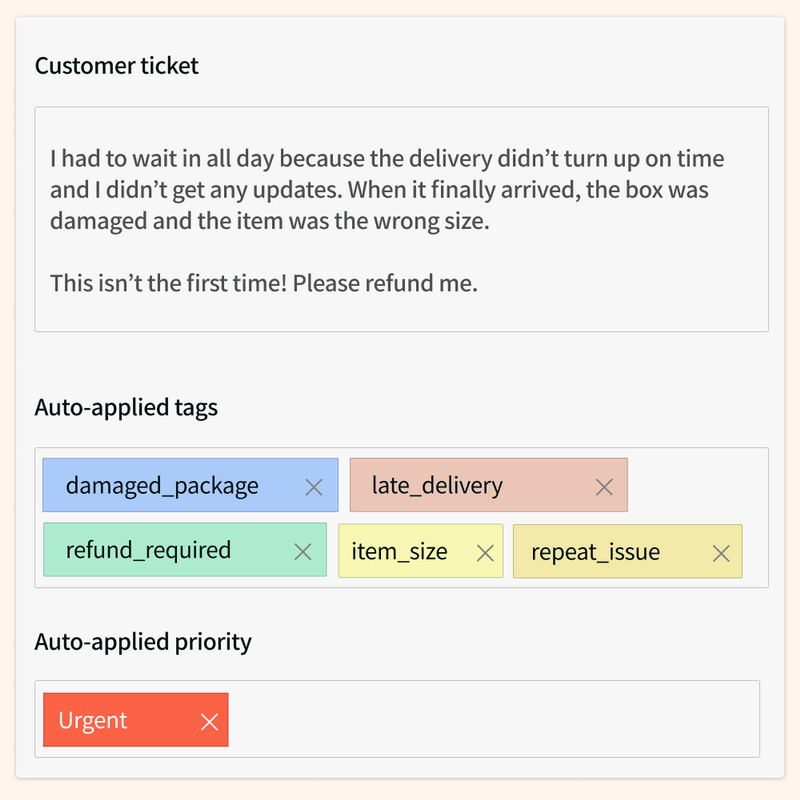The image size is (800, 800).
Task: Click inside the ticket message text box
Action: [x=400, y=215]
